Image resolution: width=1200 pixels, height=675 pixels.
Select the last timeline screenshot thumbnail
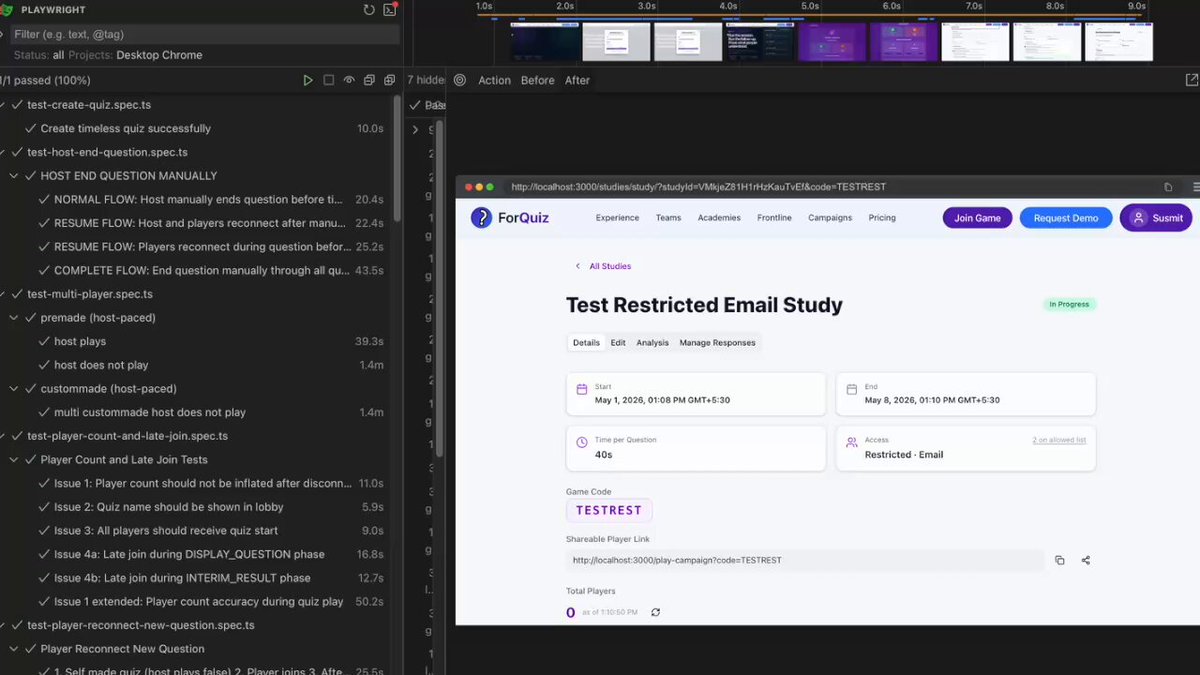pyautogui.click(x=1119, y=42)
